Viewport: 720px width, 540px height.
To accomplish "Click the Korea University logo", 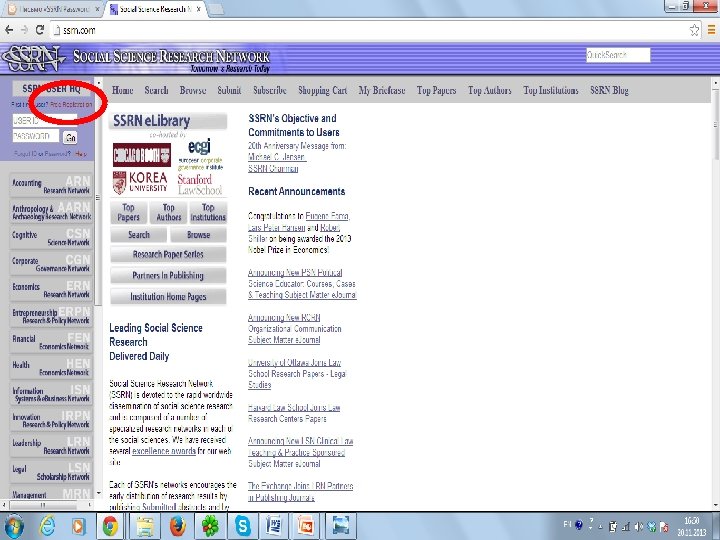I will coord(140,182).
